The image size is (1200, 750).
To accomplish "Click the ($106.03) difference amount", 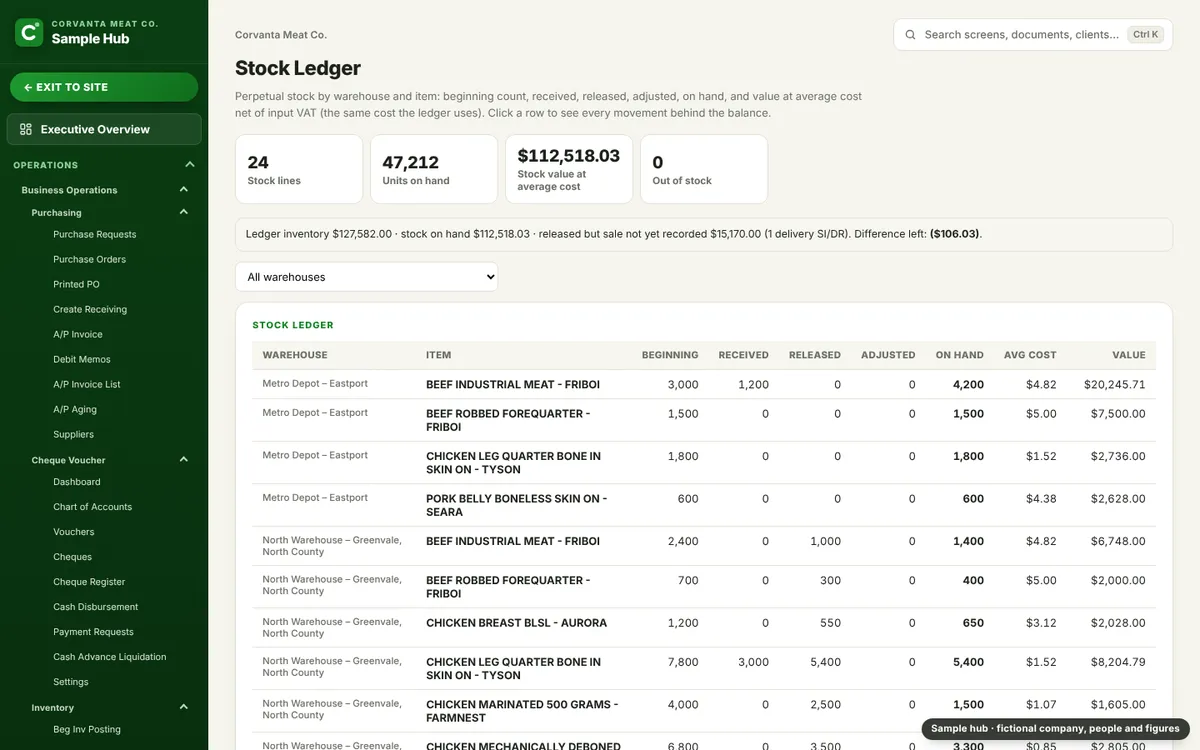I will coord(954,234).
